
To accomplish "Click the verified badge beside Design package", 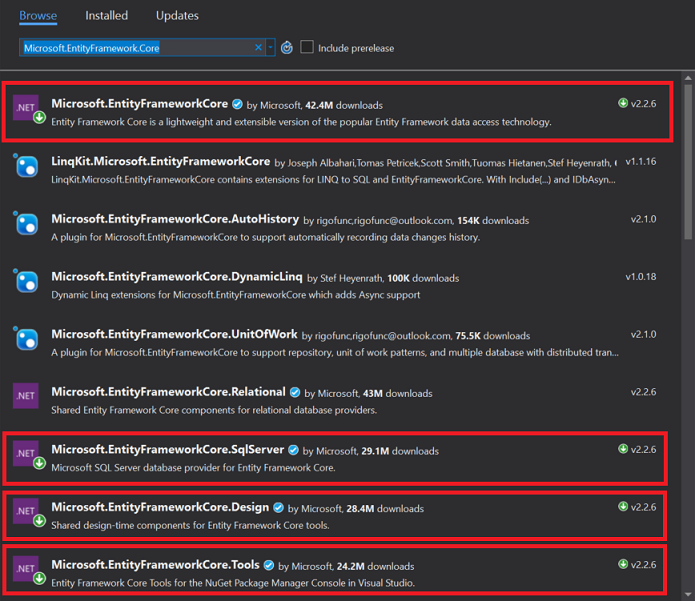I will coord(278,507).
